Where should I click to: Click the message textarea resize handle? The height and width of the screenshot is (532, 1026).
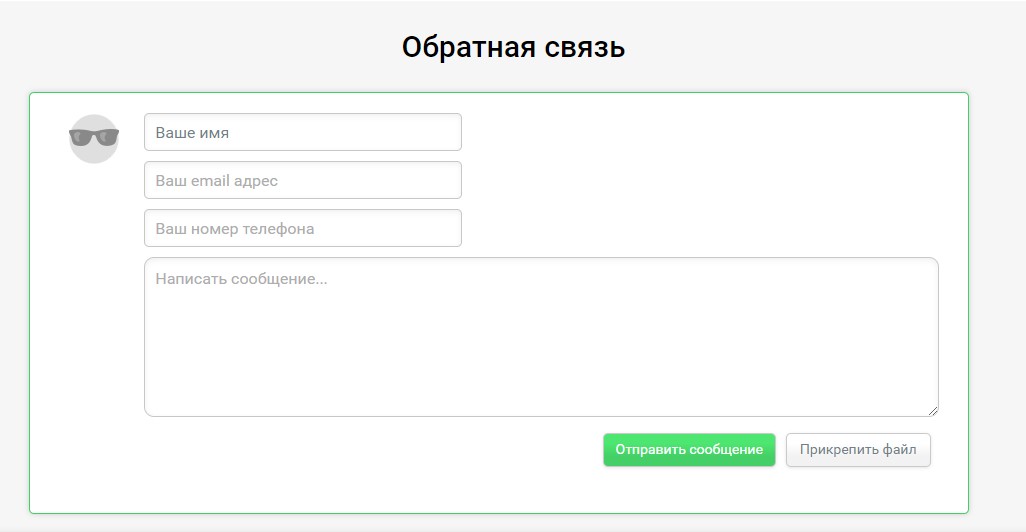point(933,411)
